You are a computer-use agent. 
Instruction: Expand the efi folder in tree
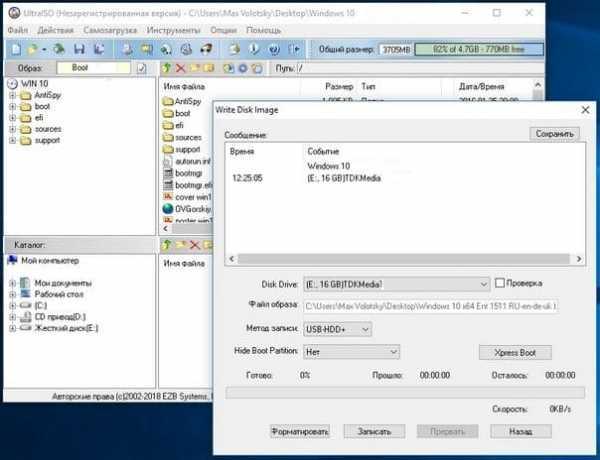coord(13,117)
